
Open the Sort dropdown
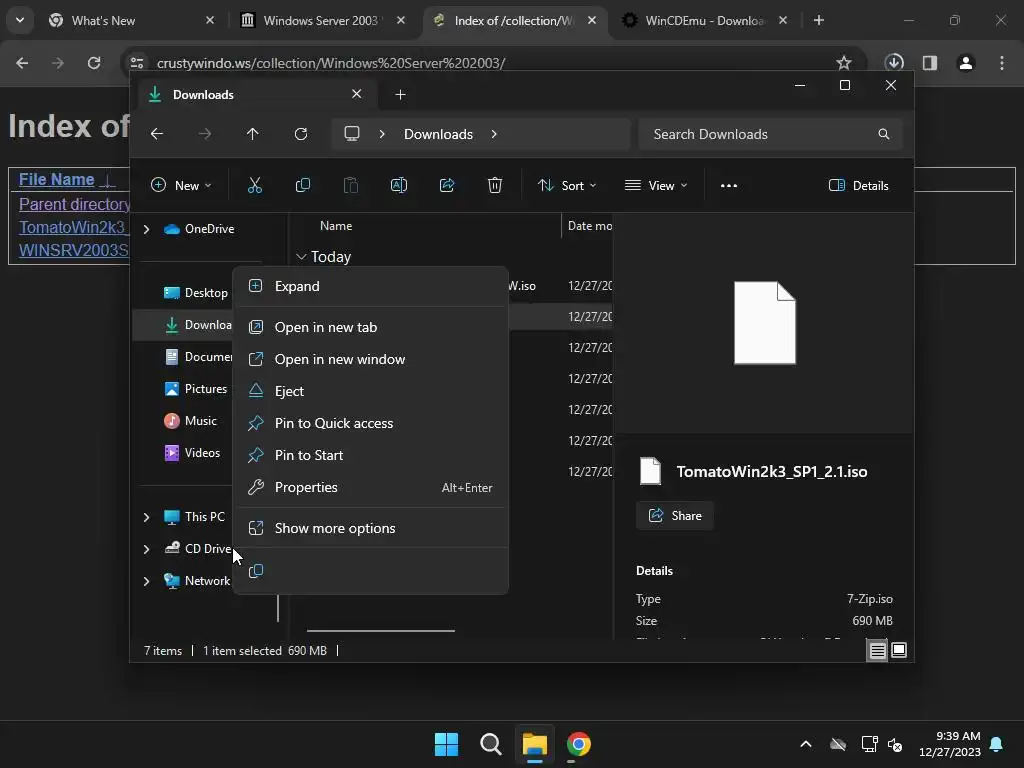click(x=567, y=185)
